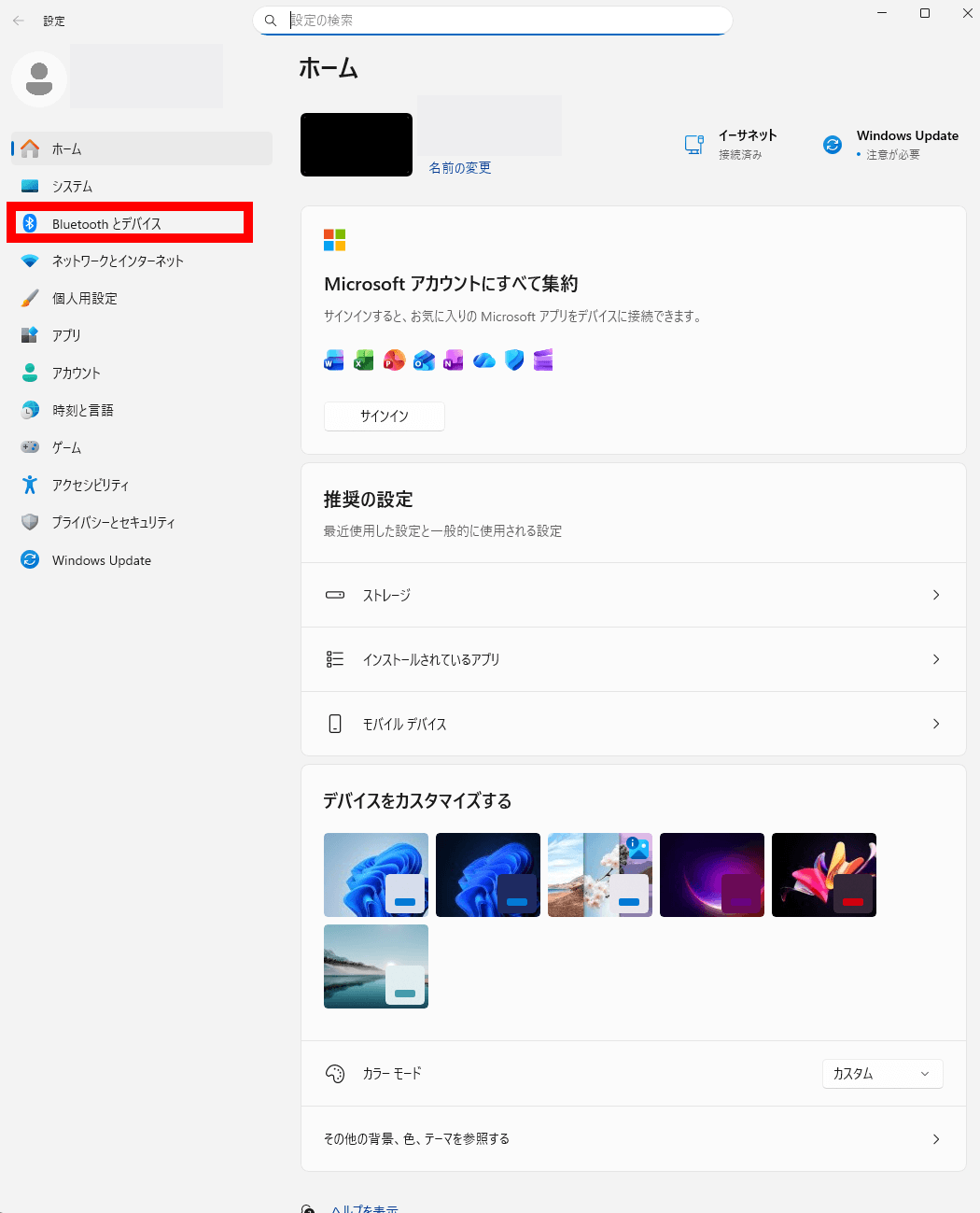Viewport: 980px width, 1213px height.
Task: Click the desktop wallpaper preview thumbnail
Action: click(x=357, y=145)
